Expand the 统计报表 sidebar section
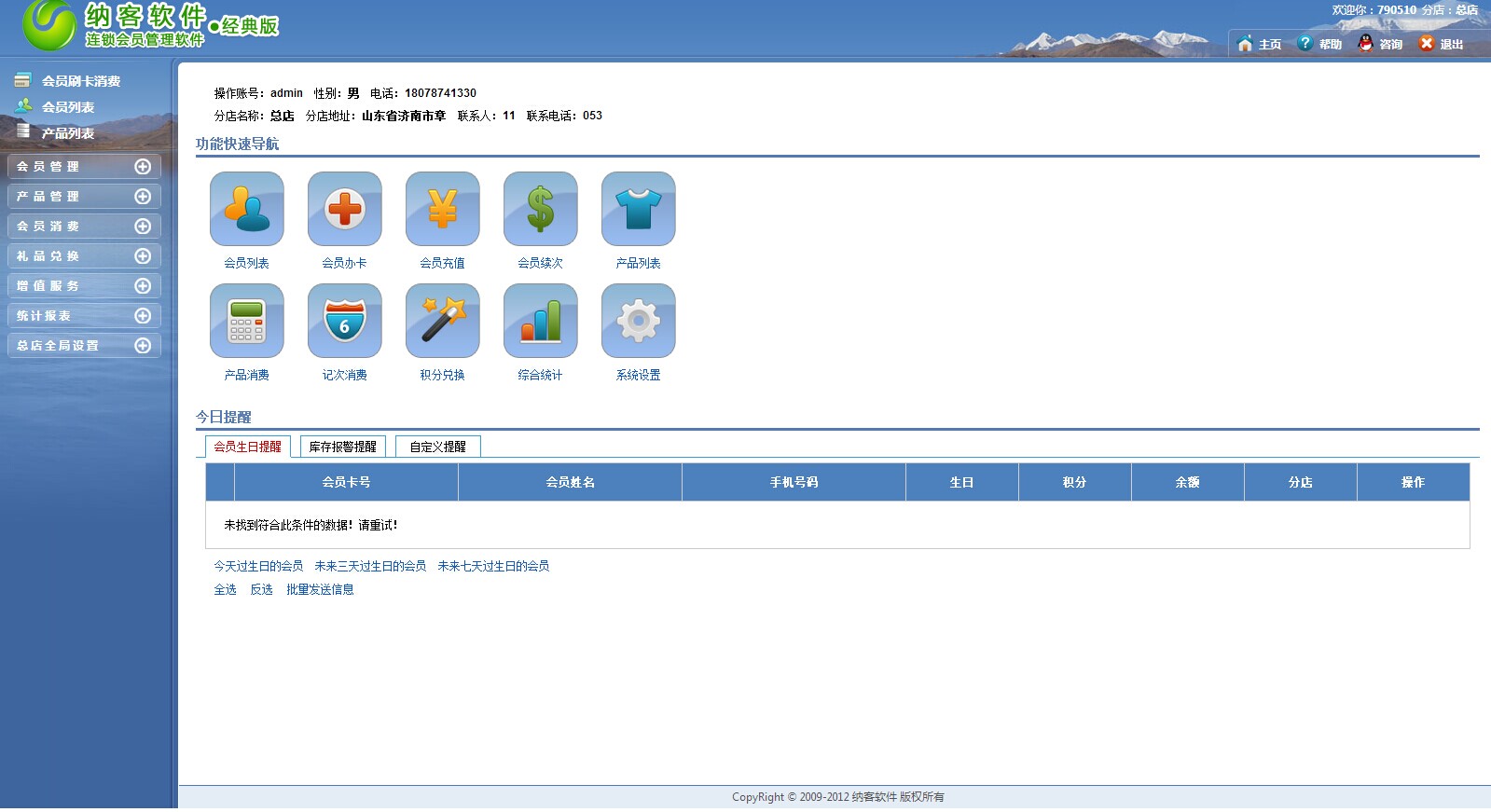The height and width of the screenshot is (812, 1491). (84, 316)
